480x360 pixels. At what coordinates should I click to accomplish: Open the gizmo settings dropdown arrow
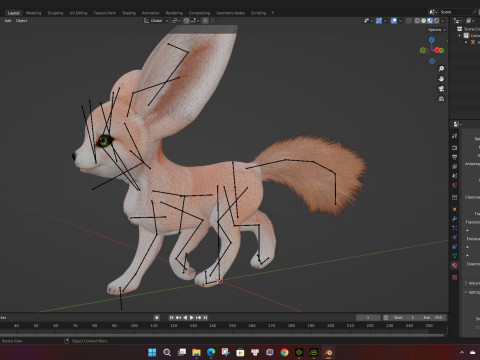point(385,21)
